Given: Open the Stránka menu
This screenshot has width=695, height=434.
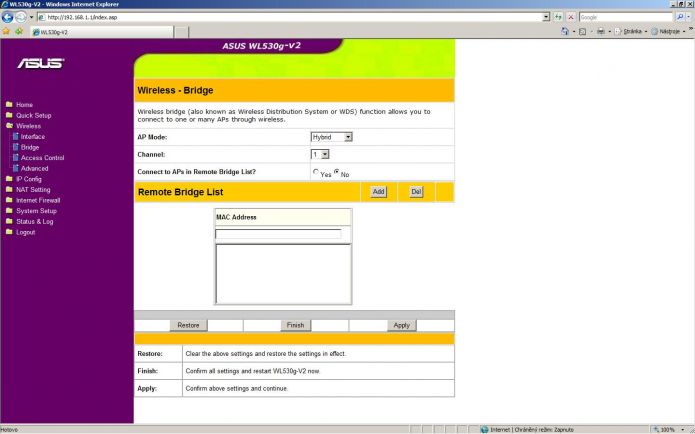Looking at the screenshot, I should (633, 31).
